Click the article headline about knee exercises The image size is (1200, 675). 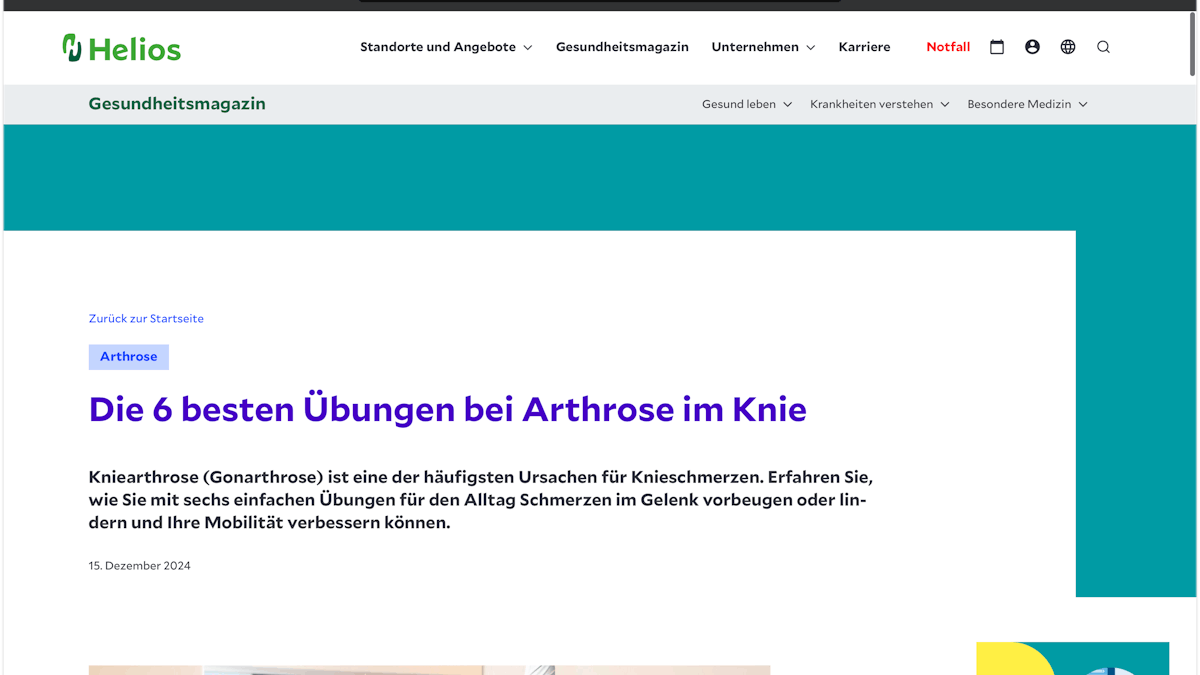447,408
